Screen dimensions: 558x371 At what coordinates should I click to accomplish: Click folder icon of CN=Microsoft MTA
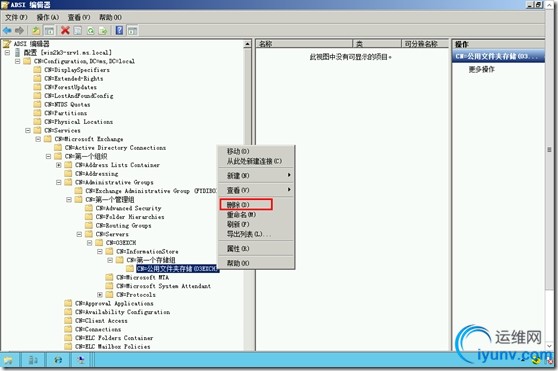coord(110,277)
